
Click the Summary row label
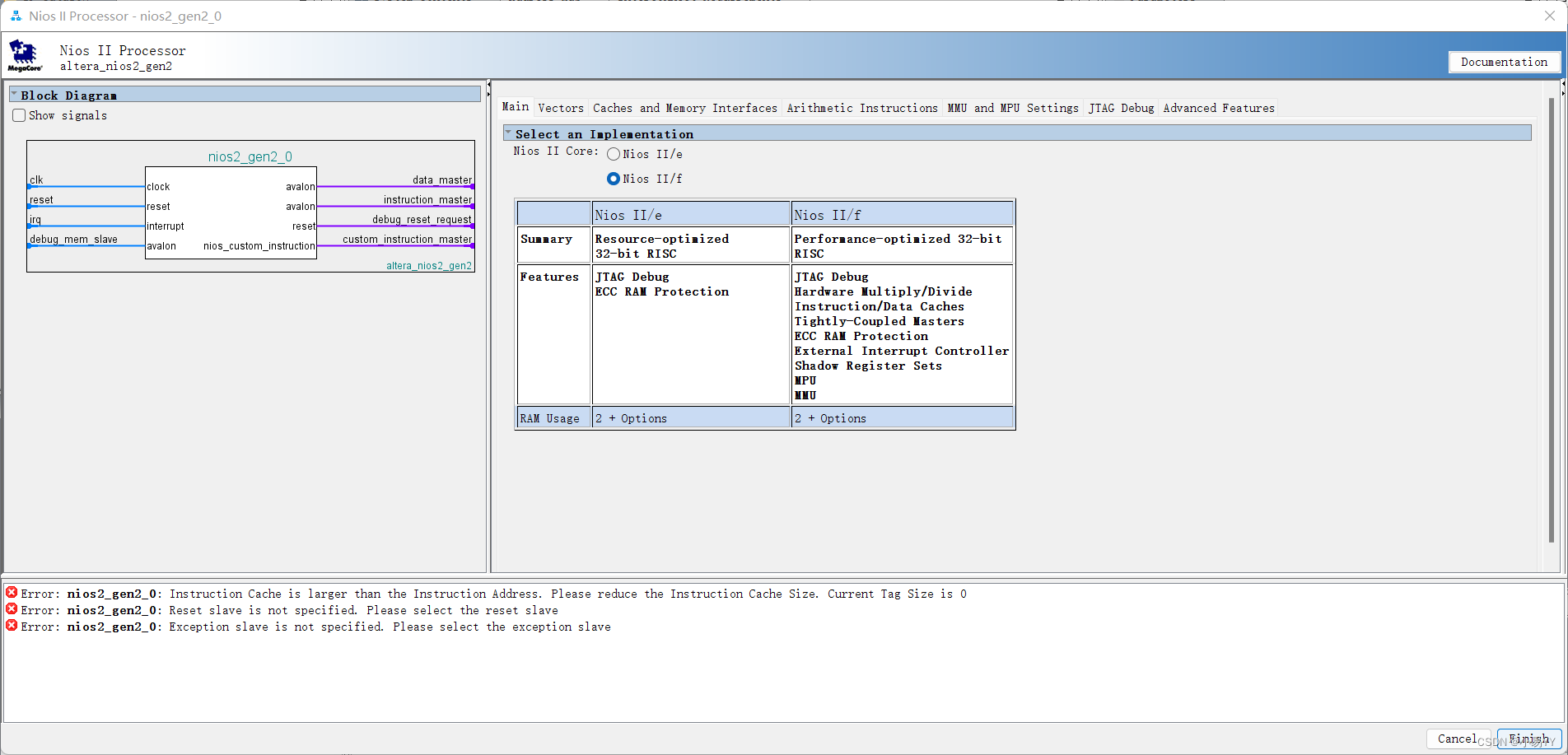coord(546,239)
